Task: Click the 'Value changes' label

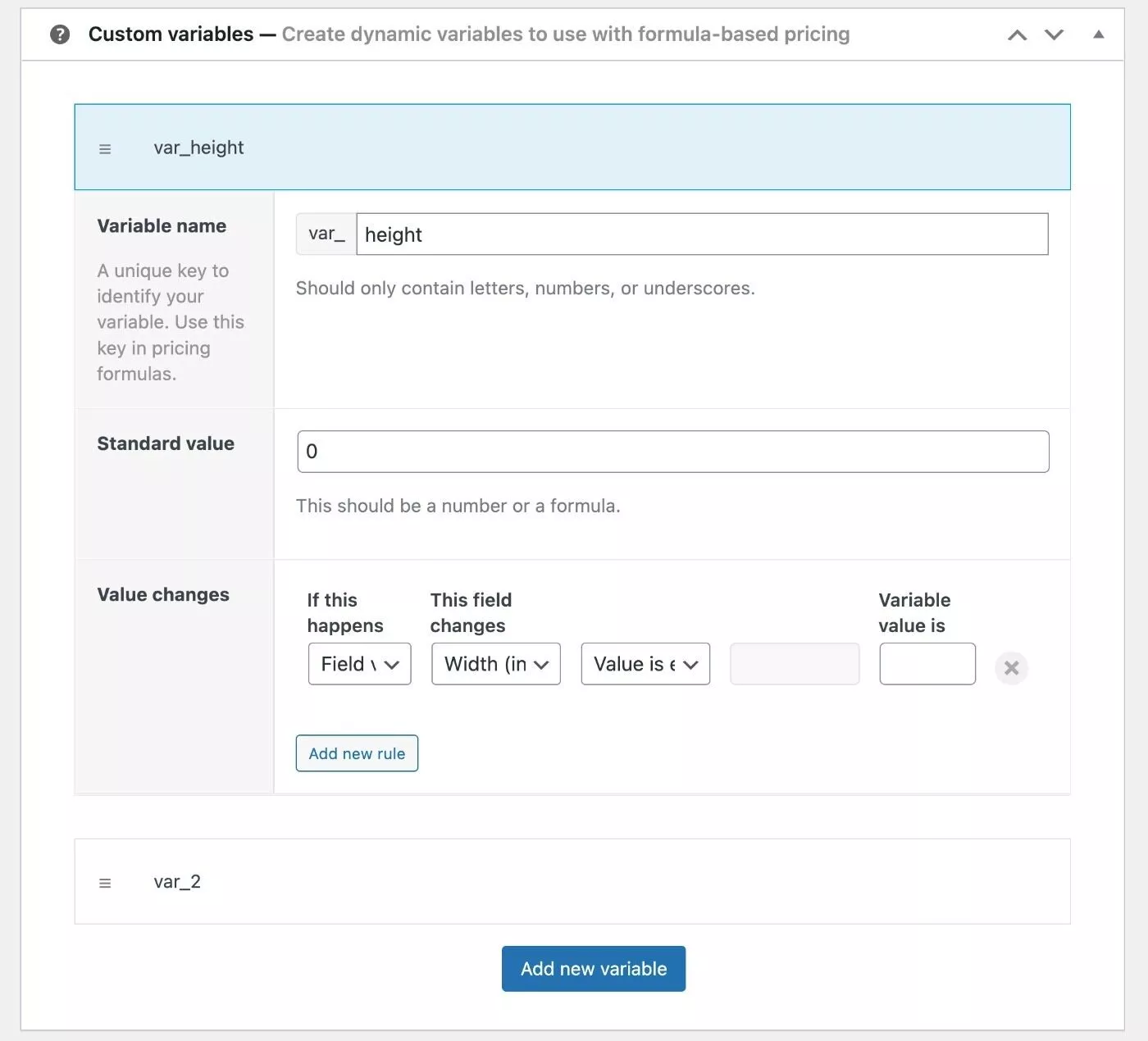Action: point(163,595)
